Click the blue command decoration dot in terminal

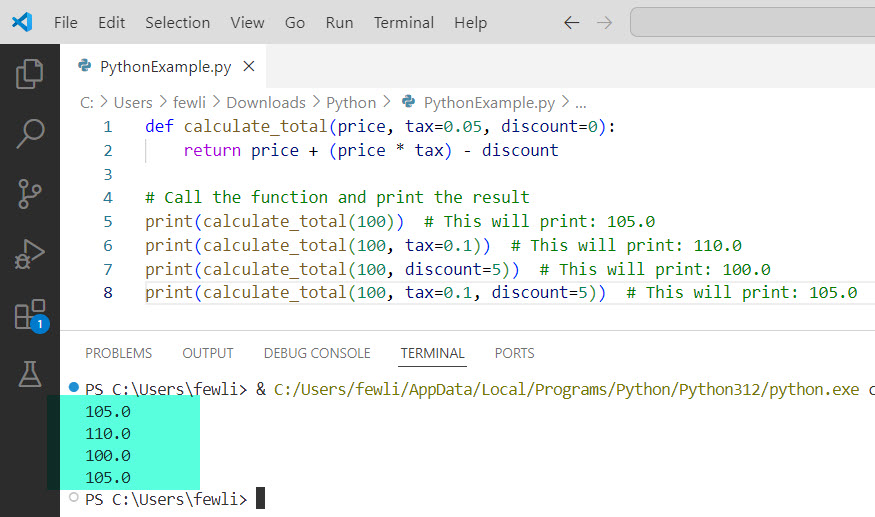pyautogui.click(x=74, y=387)
